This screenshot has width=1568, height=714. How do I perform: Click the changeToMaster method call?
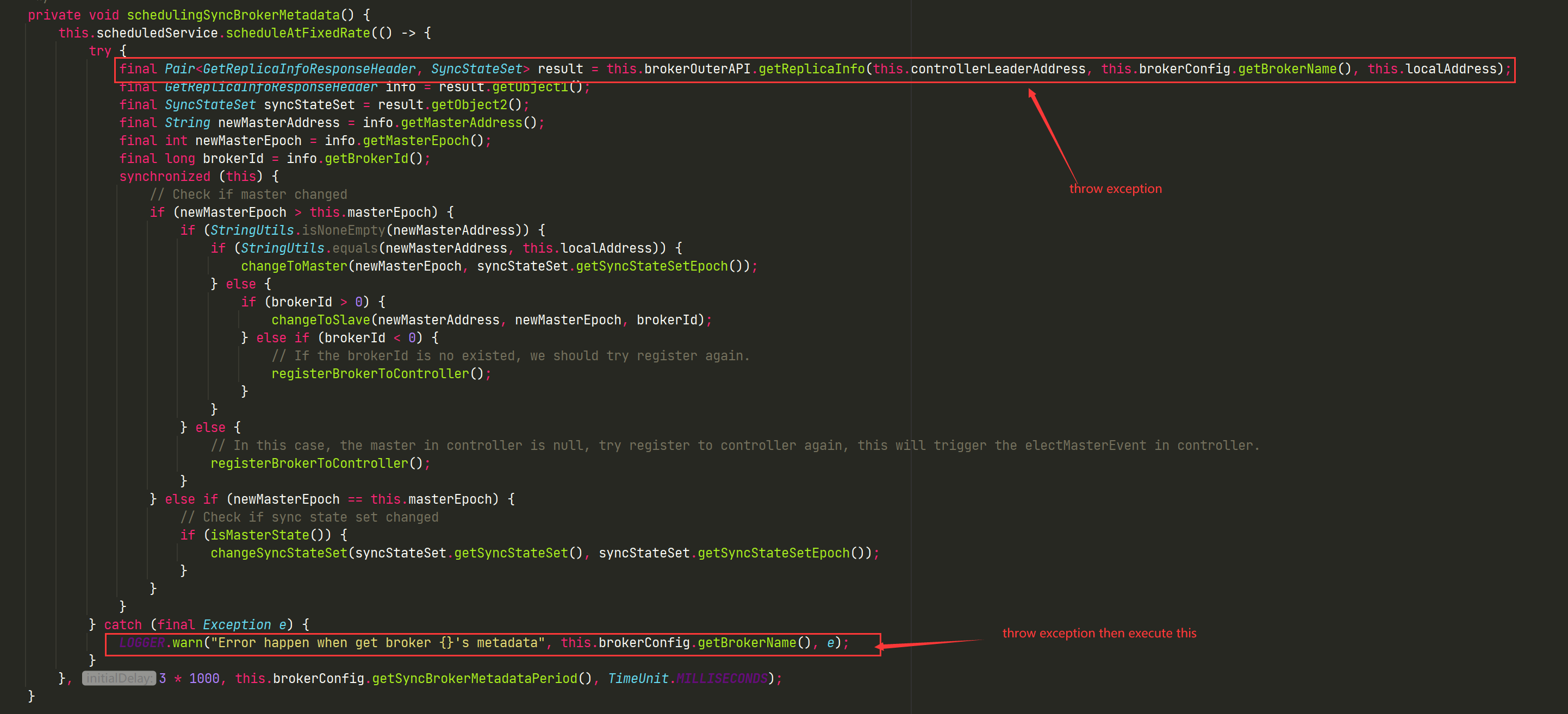pos(294,266)
